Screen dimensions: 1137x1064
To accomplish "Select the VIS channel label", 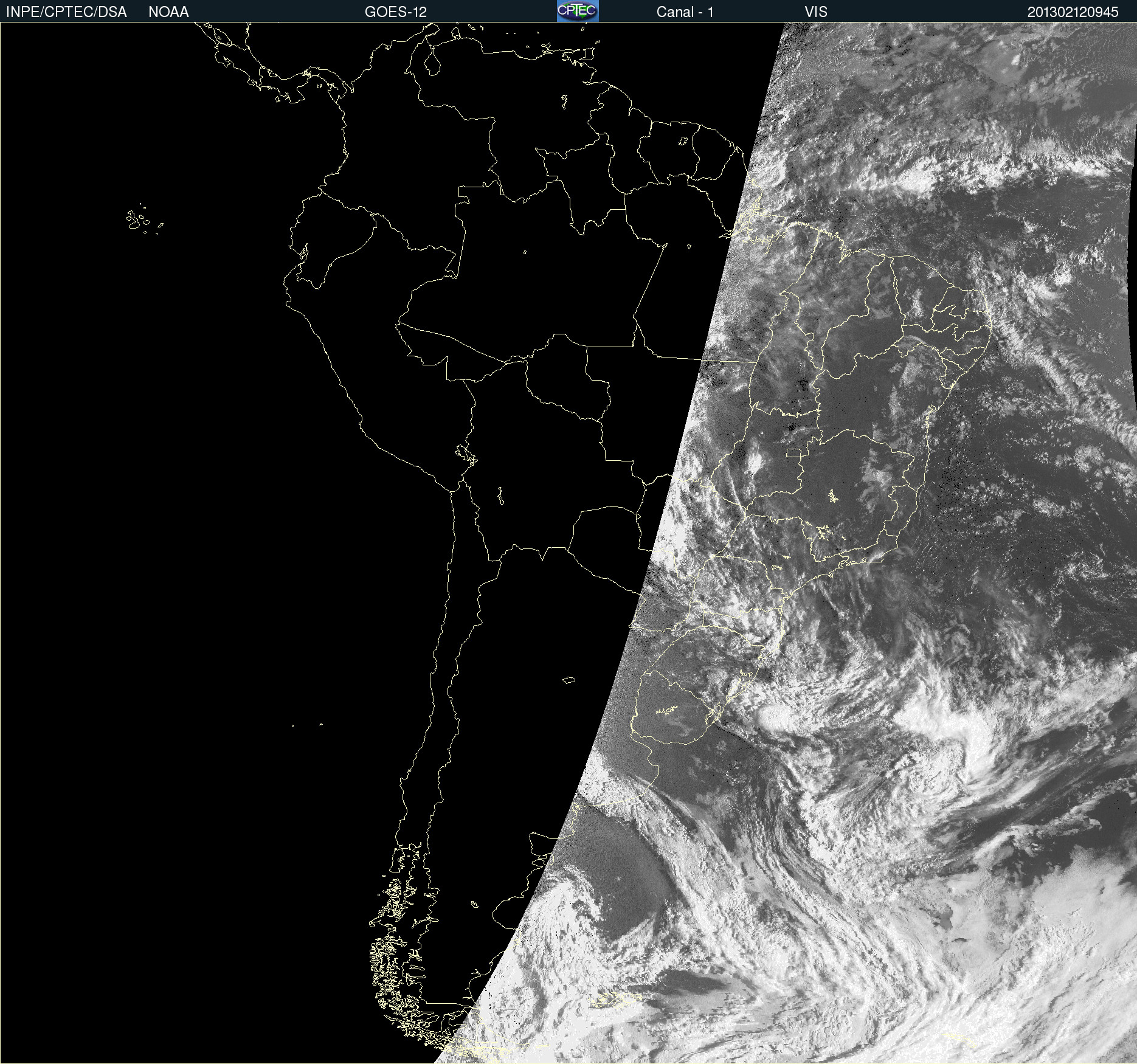I will [x=816, y=12].
